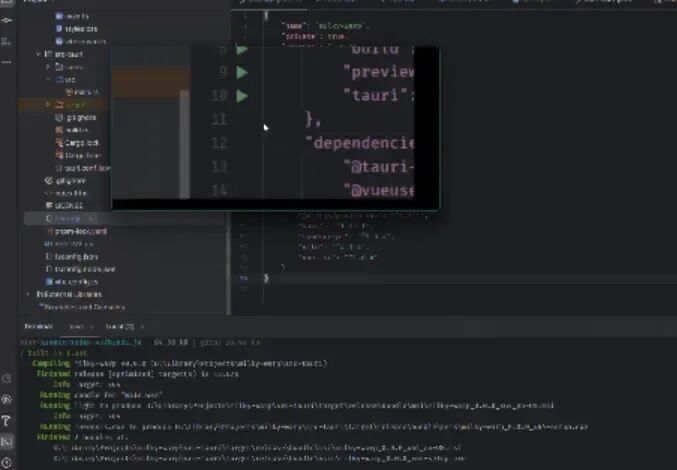677x470 pixels.
Task: Select the highlighted package.json row
Action: pos(125,218)
